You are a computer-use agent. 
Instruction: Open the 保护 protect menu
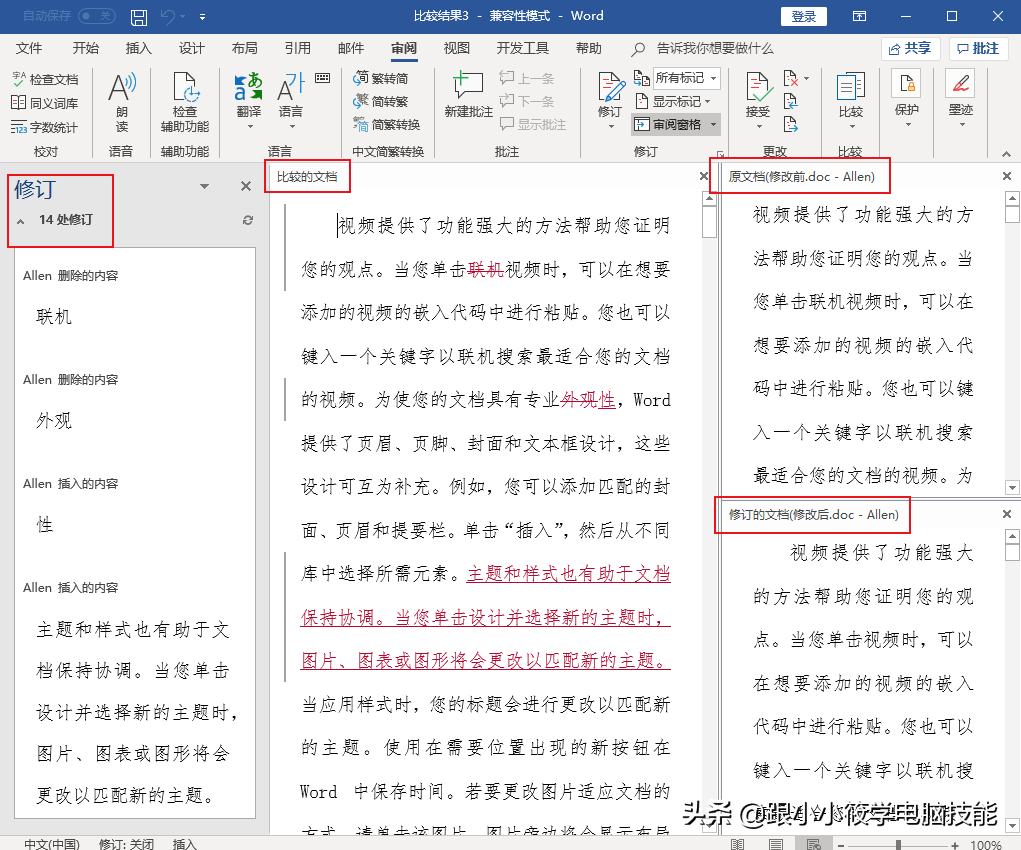click(906, 99)
